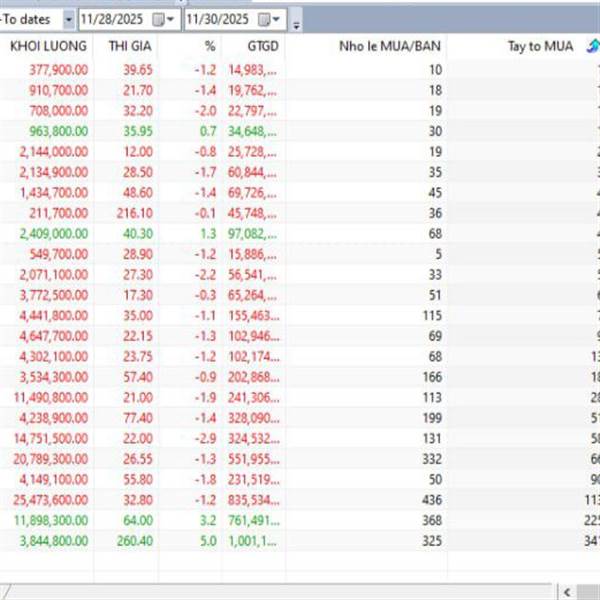Click price cell 216.10
The width and height of the screenshot is (600, 600).
click(135, 213)
